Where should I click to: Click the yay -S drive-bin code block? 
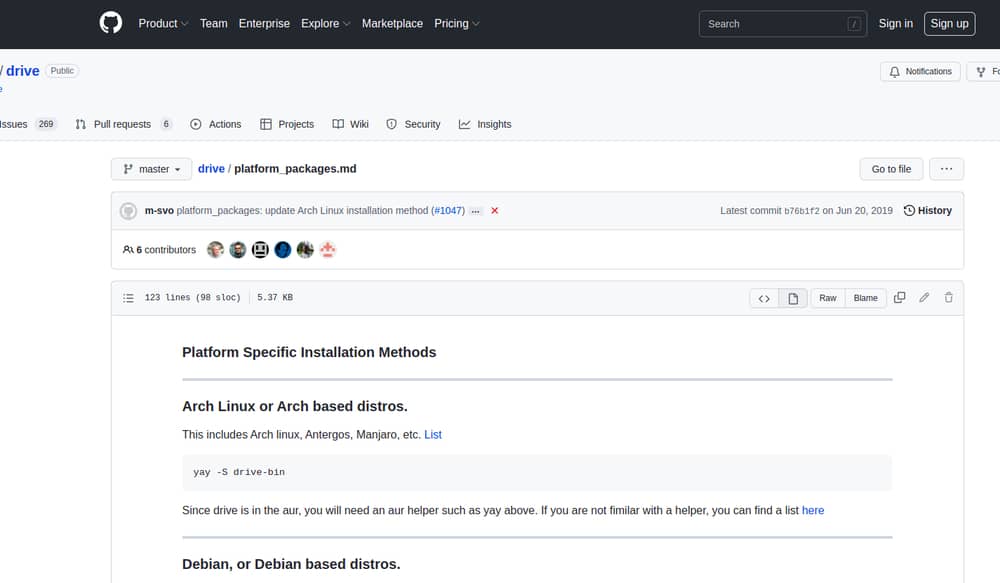537,473
